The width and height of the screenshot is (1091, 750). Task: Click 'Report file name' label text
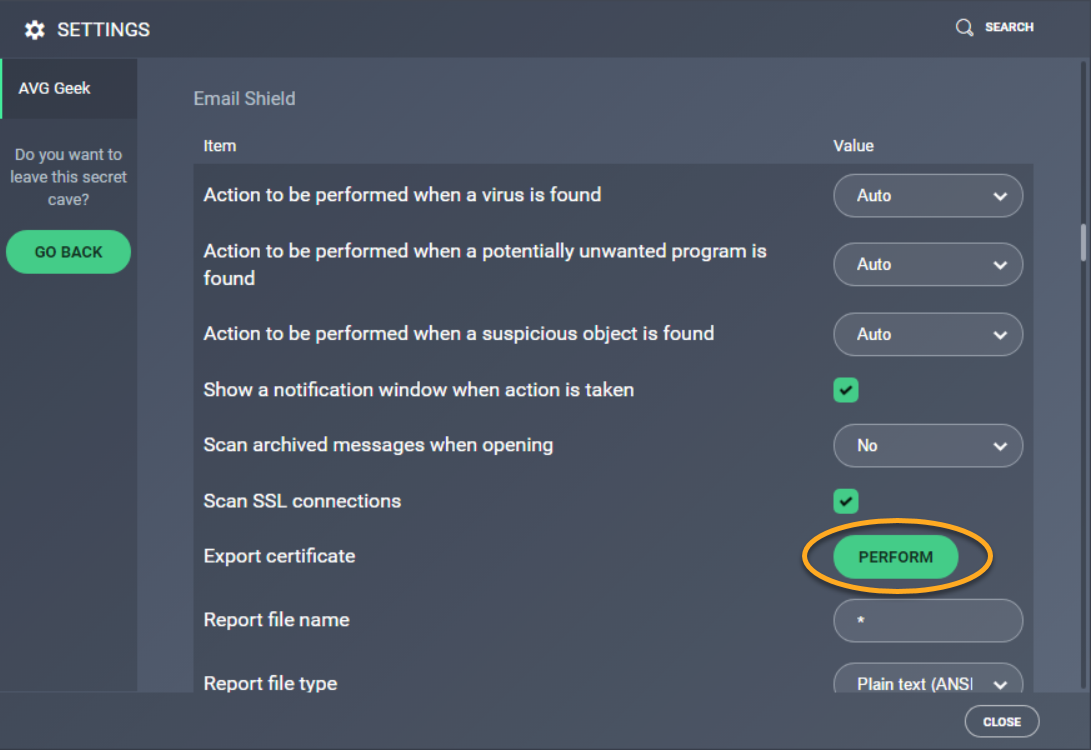coord(276,620)
